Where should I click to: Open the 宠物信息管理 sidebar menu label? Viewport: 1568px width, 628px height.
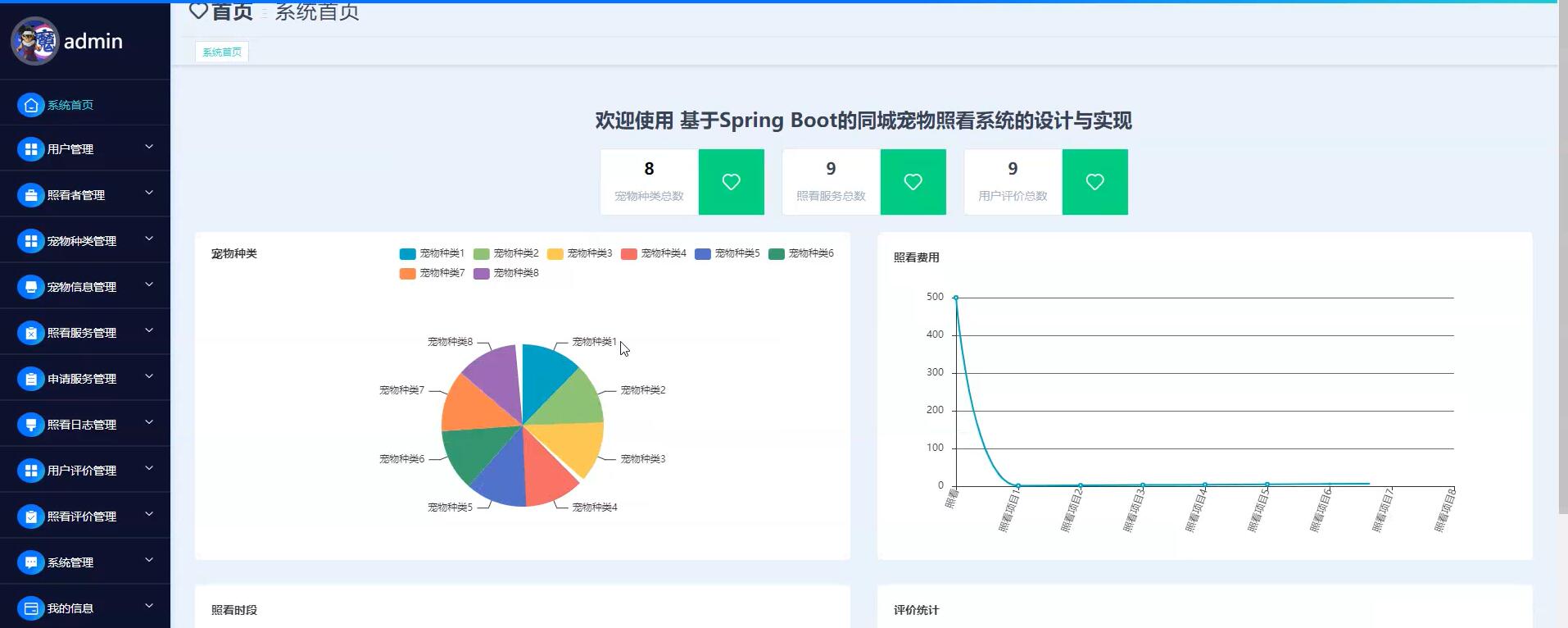click(x=82, y=287)
